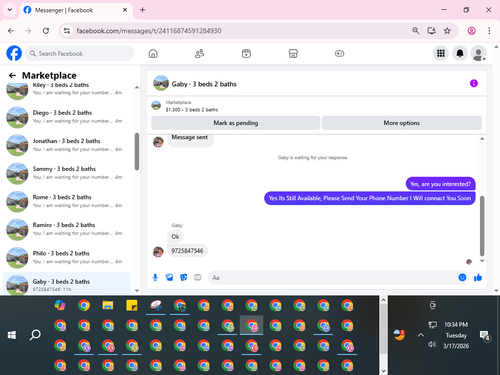
Task: Open Windows taskbar search
Action: point(35,335)
